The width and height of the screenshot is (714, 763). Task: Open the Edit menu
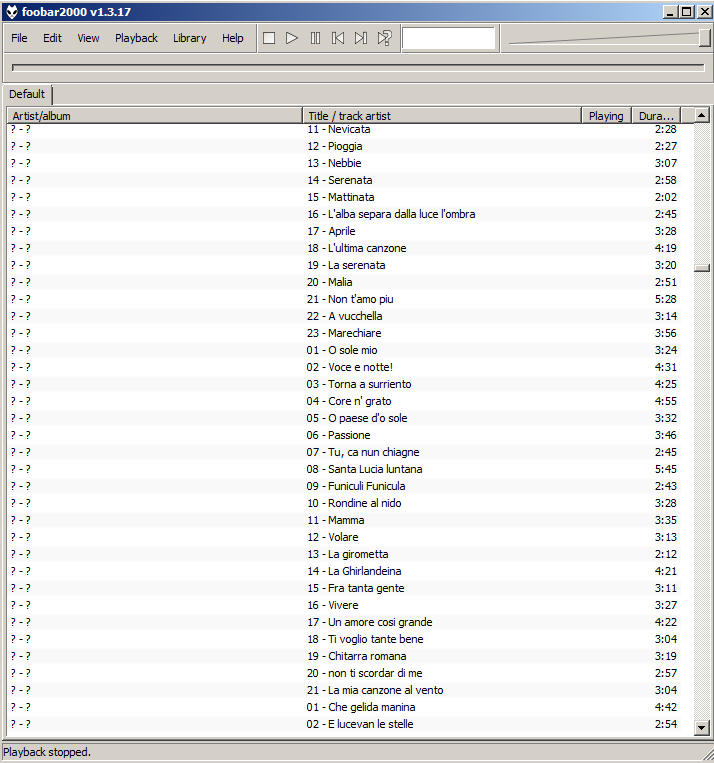click(x=52, y=38)
